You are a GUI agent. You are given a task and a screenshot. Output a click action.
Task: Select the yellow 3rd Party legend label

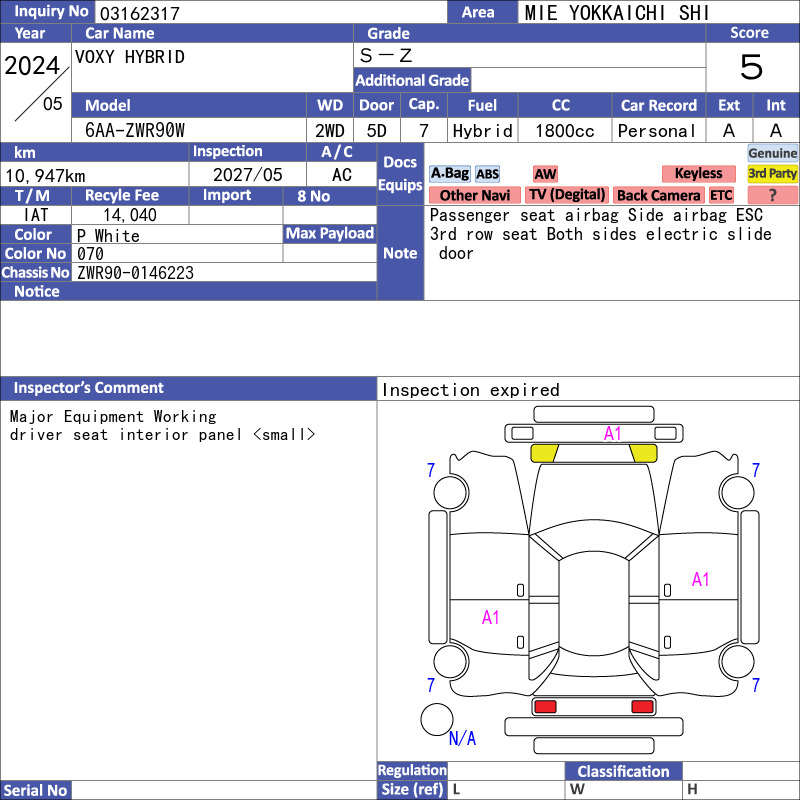[772, 174]
